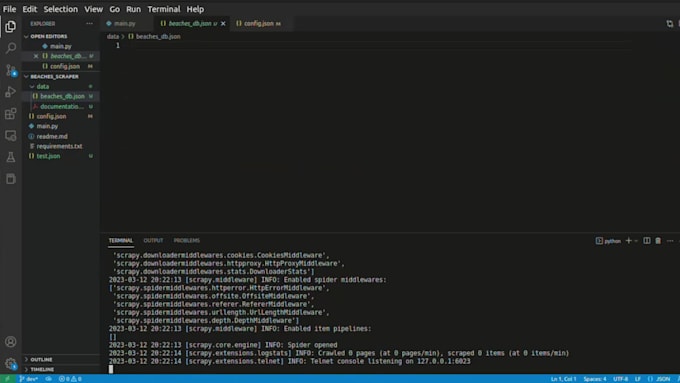680x383 pixels.
Task: Open the Run and Debug view
Action: coord(10,92)
